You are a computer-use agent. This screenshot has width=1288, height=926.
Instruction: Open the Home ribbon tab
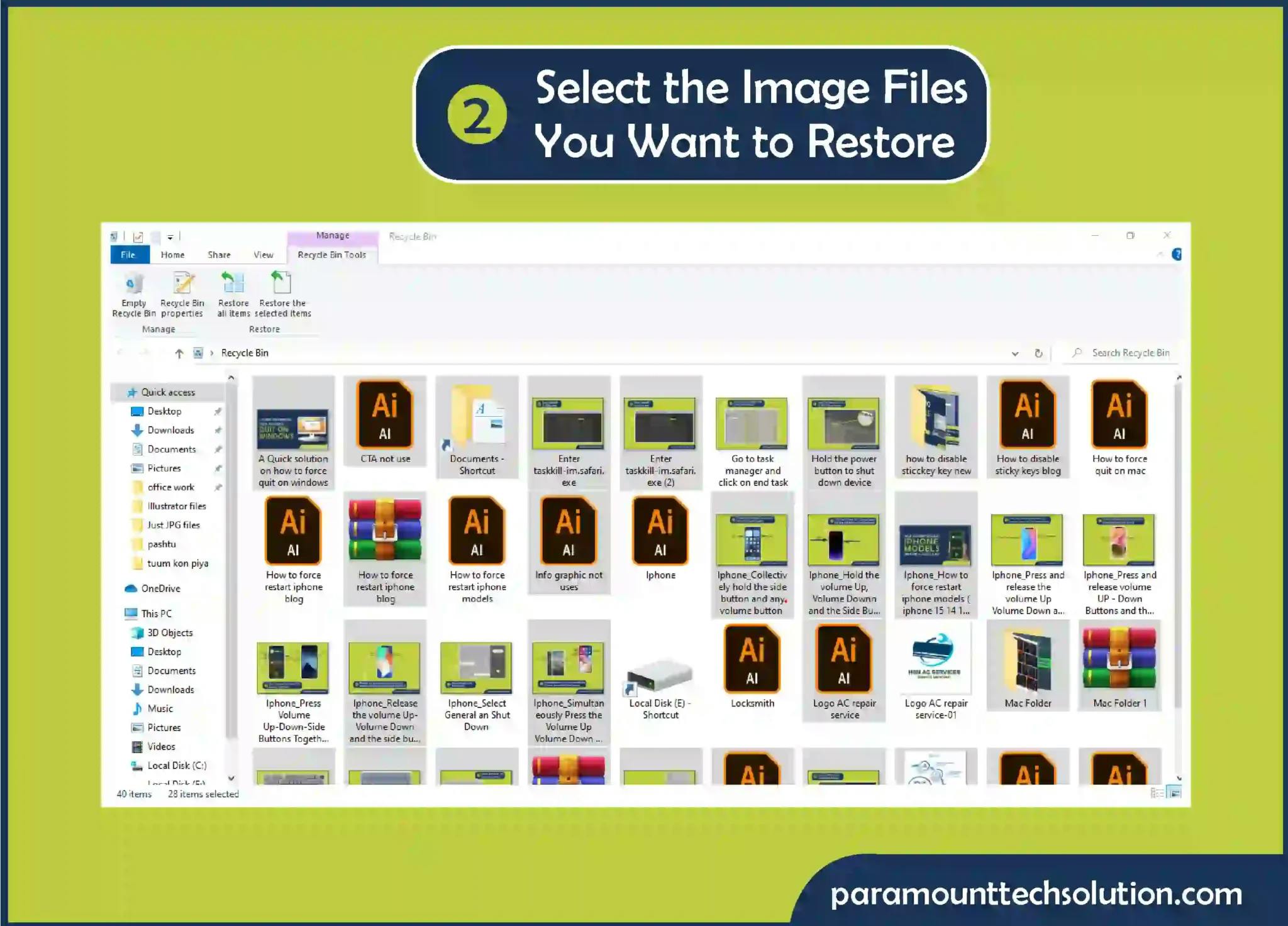click(x=172, y=255)
